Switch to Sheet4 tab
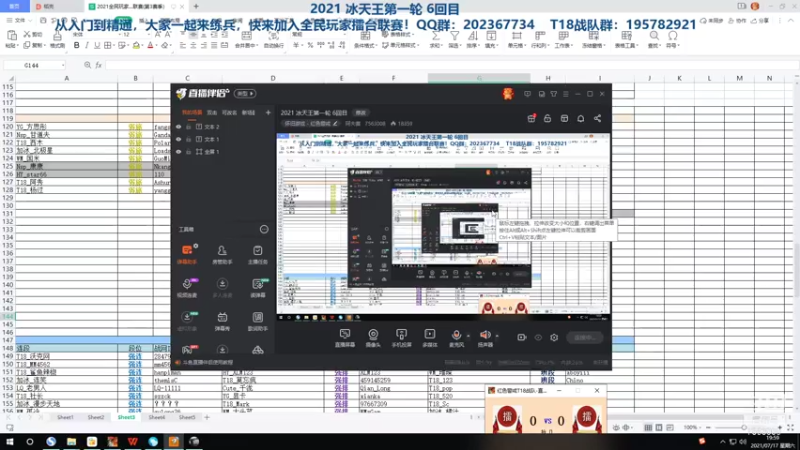 (x=157, y=417)
